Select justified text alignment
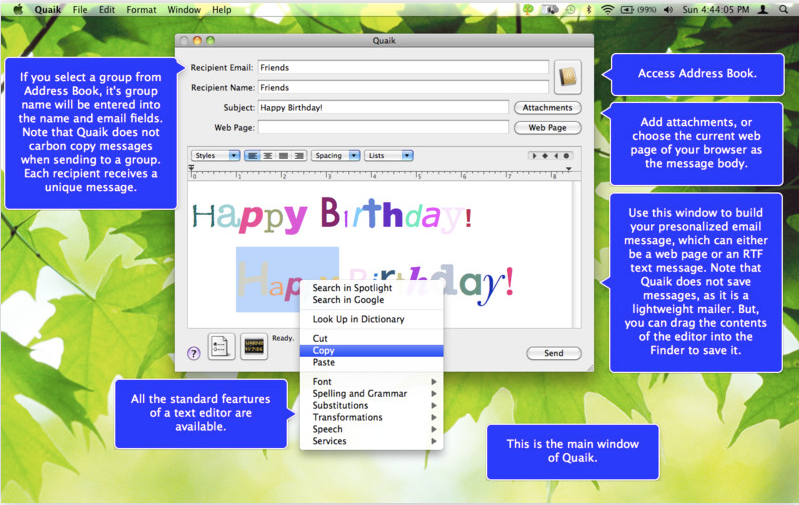Image resolution: width=799 pixels, height=505 pixels. [x=283, y=155]
